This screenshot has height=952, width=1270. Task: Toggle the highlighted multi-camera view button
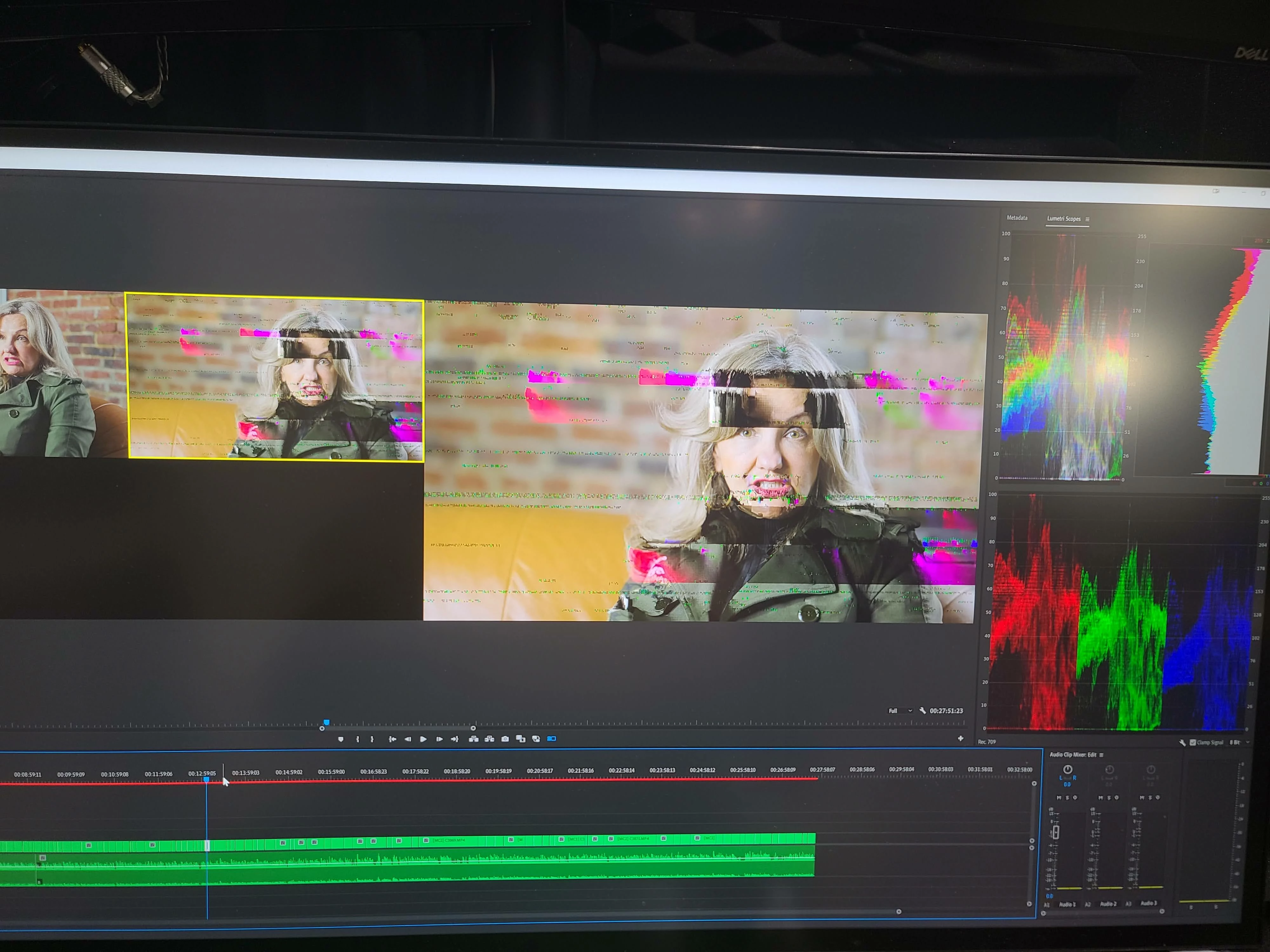coord(552,739)
